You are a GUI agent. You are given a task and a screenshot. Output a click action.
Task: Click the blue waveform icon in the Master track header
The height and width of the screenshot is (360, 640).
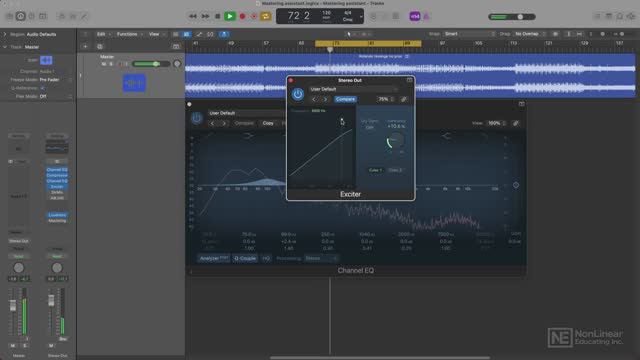tap(134, 83)
